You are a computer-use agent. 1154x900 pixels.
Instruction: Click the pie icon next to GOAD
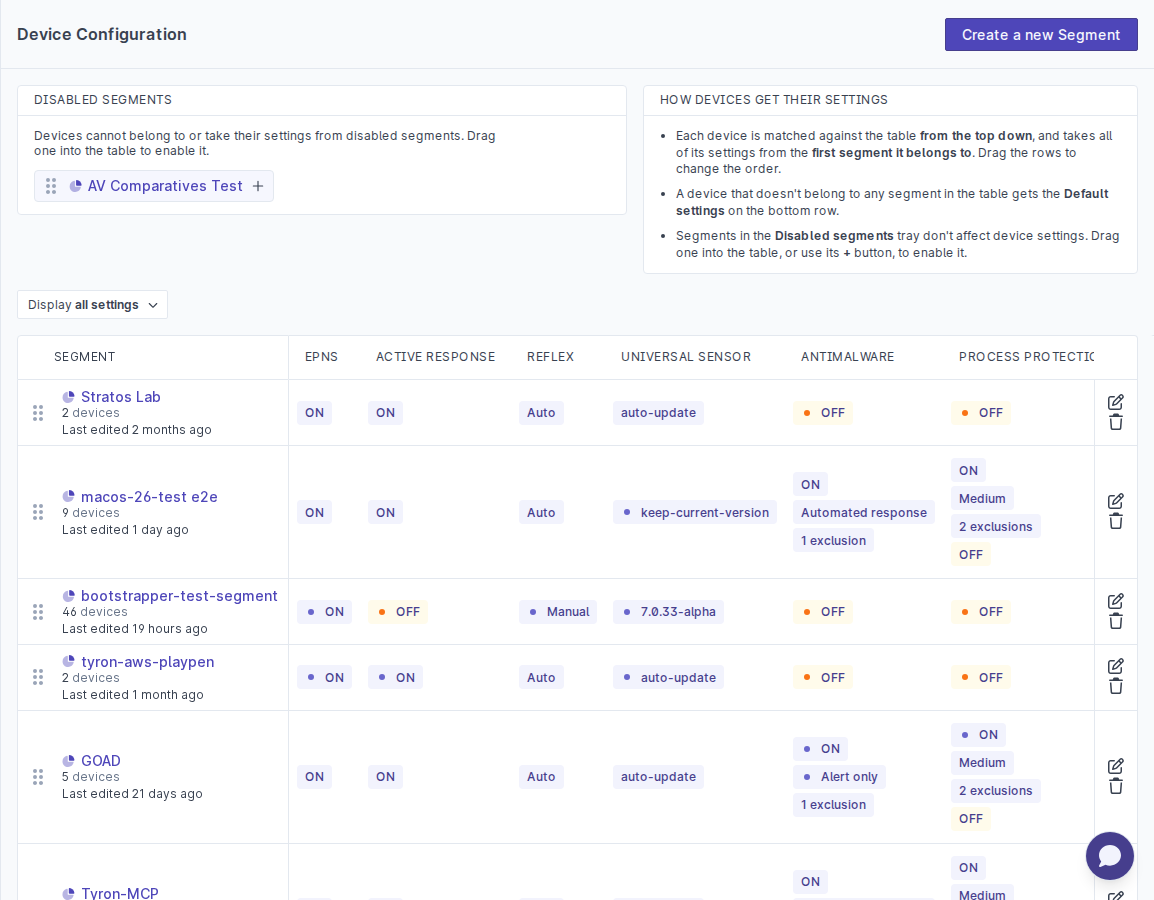68,760
